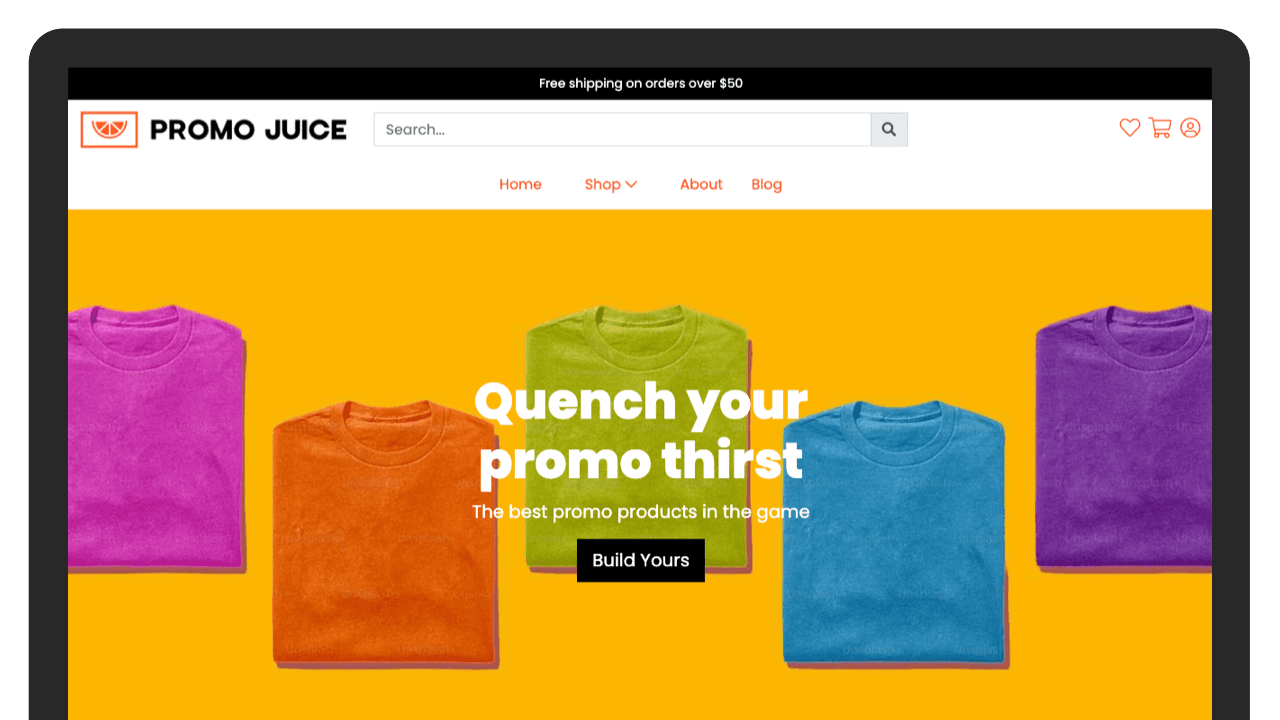Click the magnifying glass search button

[889, 129]
